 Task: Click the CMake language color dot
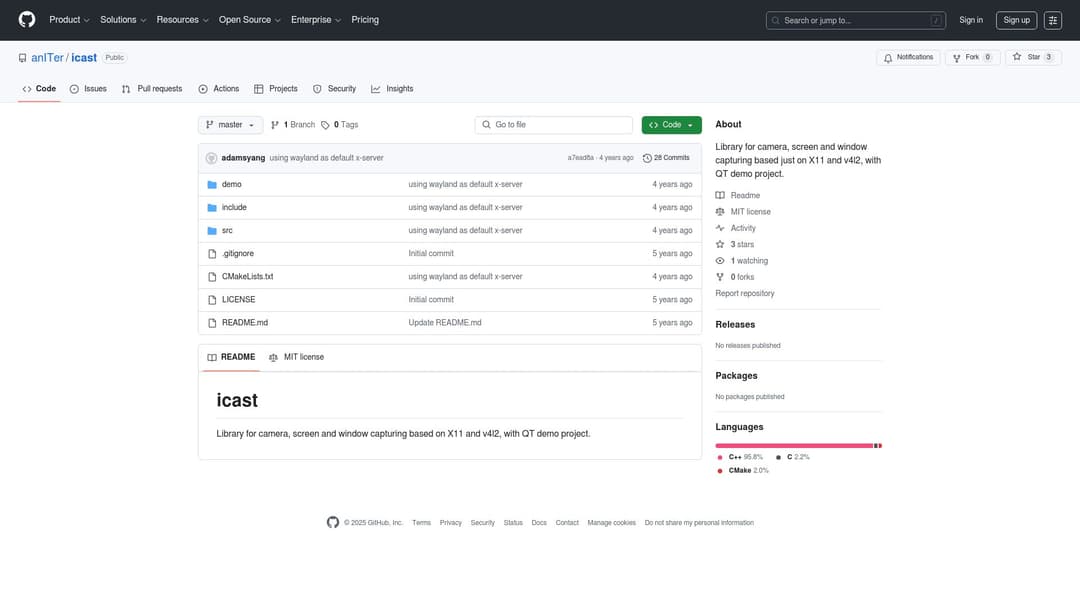pyautogui.click(x=720, y=471)
